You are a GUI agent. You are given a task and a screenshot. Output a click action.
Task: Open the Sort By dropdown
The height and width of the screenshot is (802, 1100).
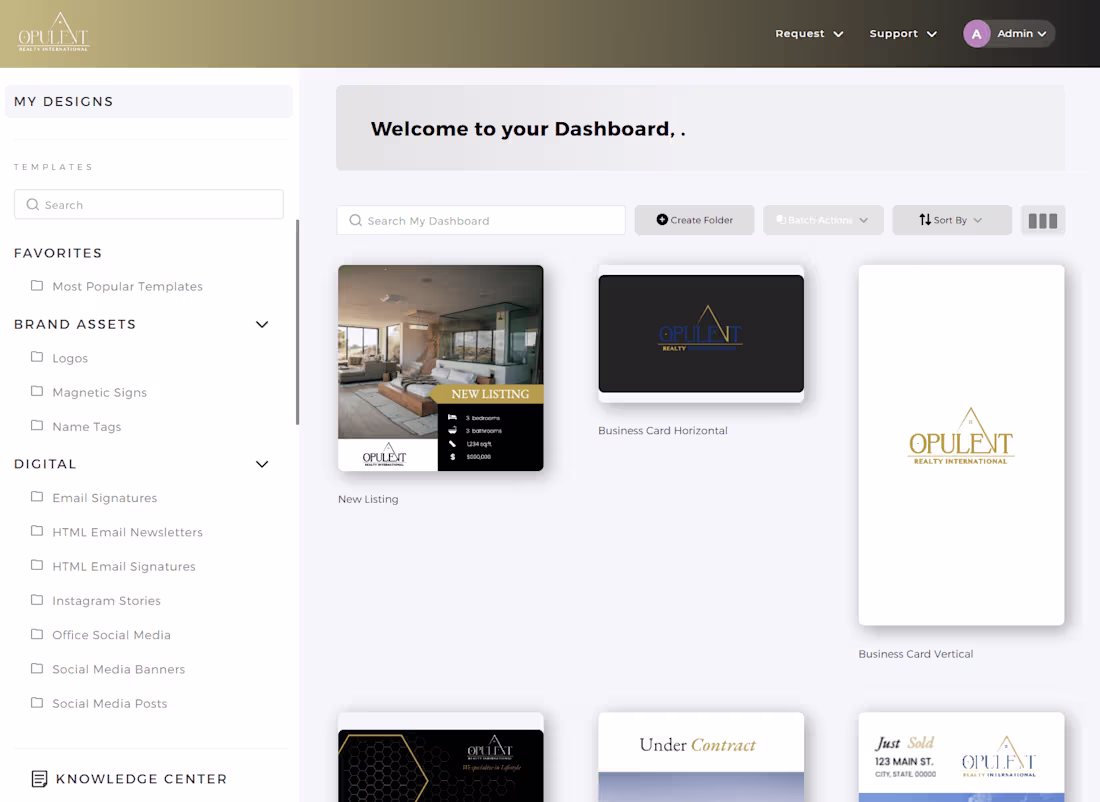coord(951,220)
